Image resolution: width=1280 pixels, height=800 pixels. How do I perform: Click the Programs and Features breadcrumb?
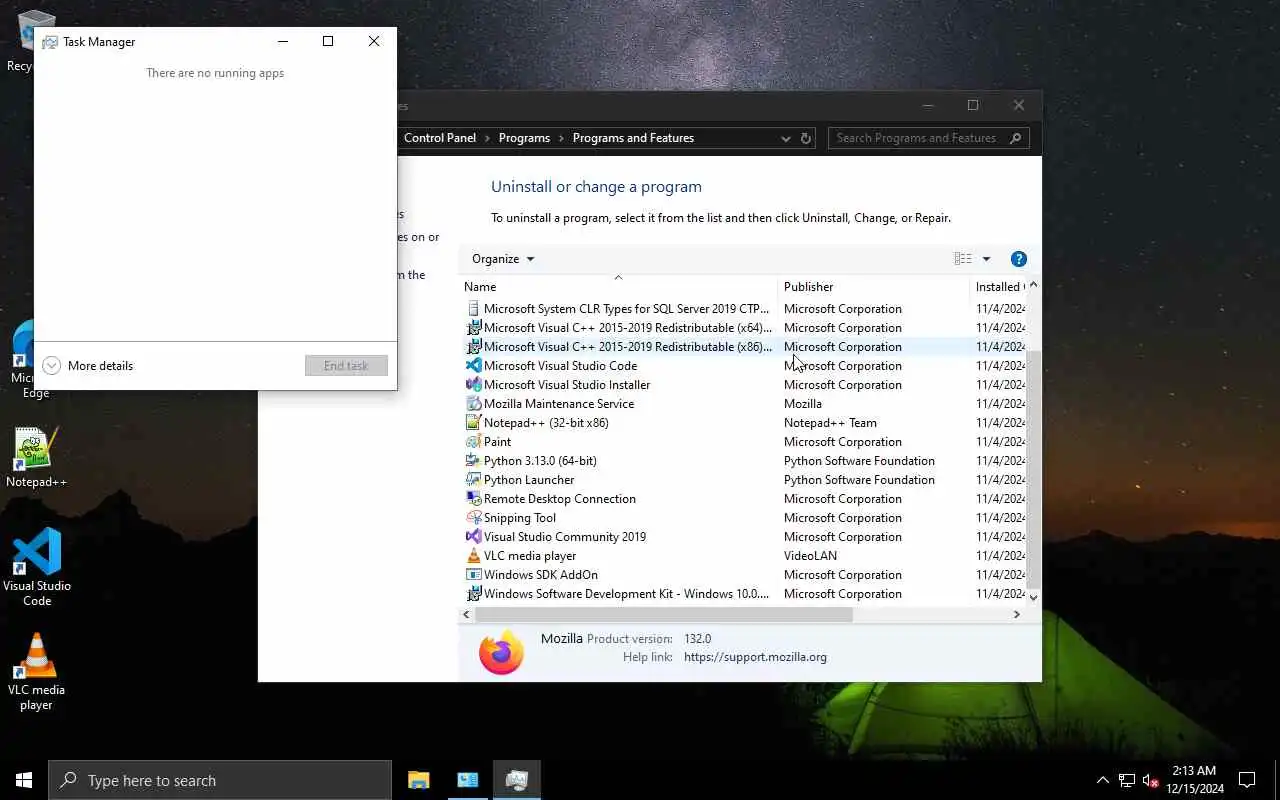pyautogui.click(x=633, y=138)
